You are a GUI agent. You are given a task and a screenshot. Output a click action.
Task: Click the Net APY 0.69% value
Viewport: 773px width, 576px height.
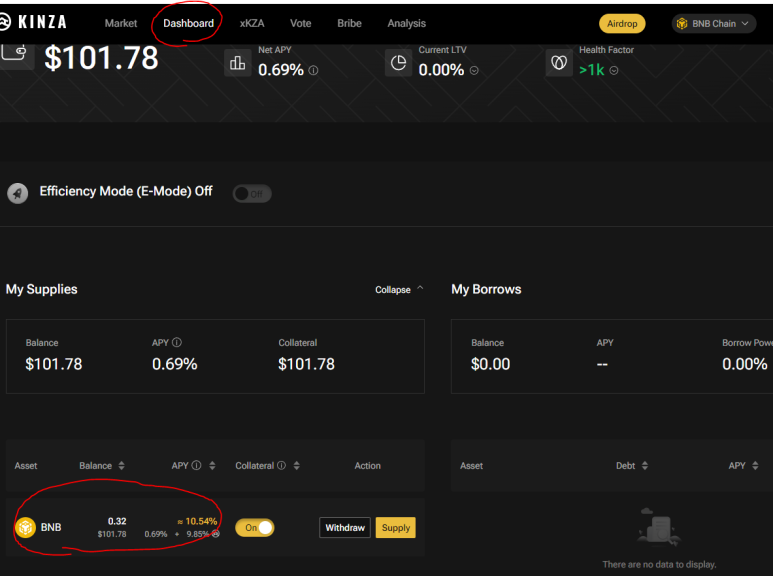coord(281,70)
